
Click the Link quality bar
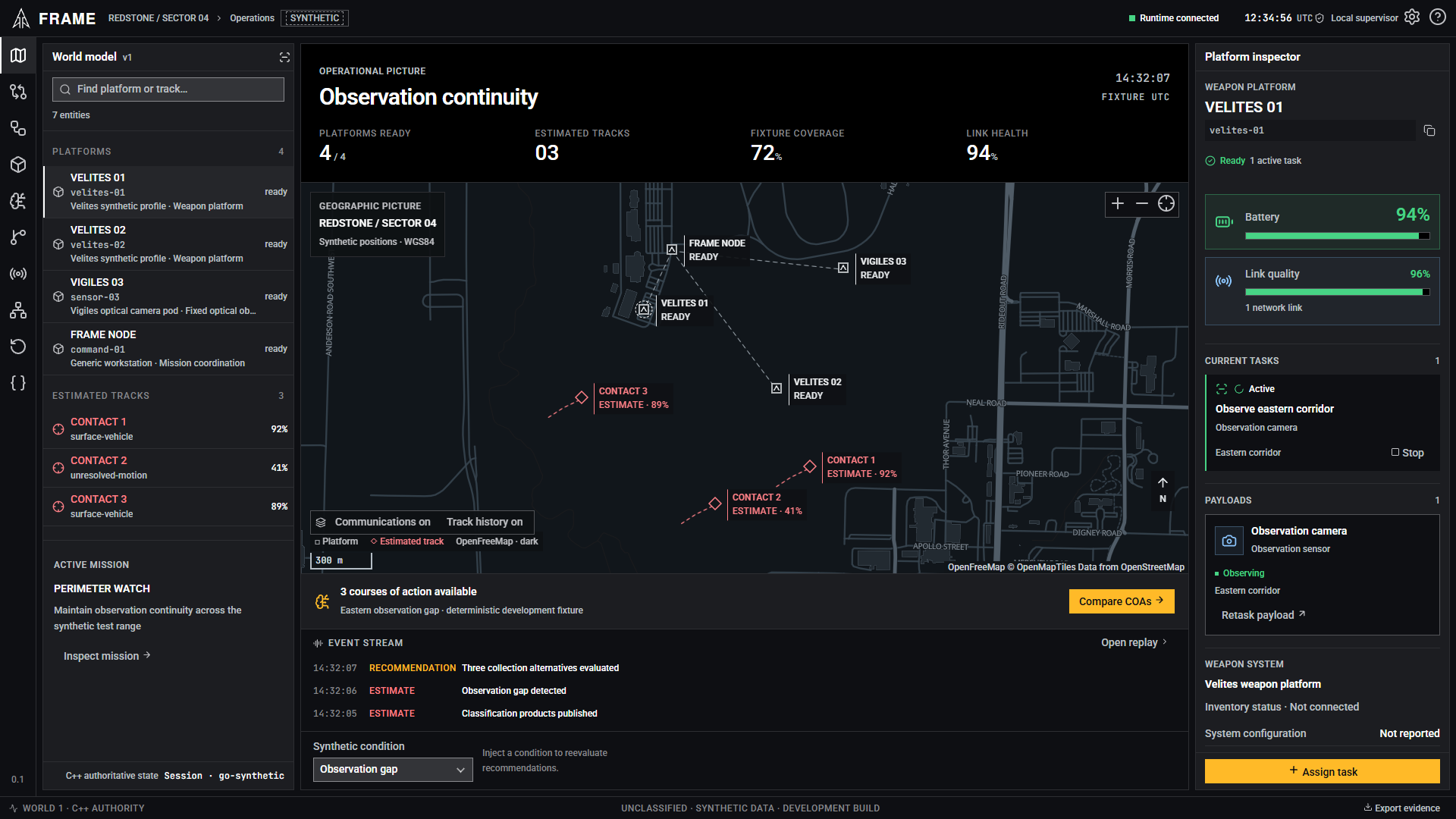point(1337,292)
